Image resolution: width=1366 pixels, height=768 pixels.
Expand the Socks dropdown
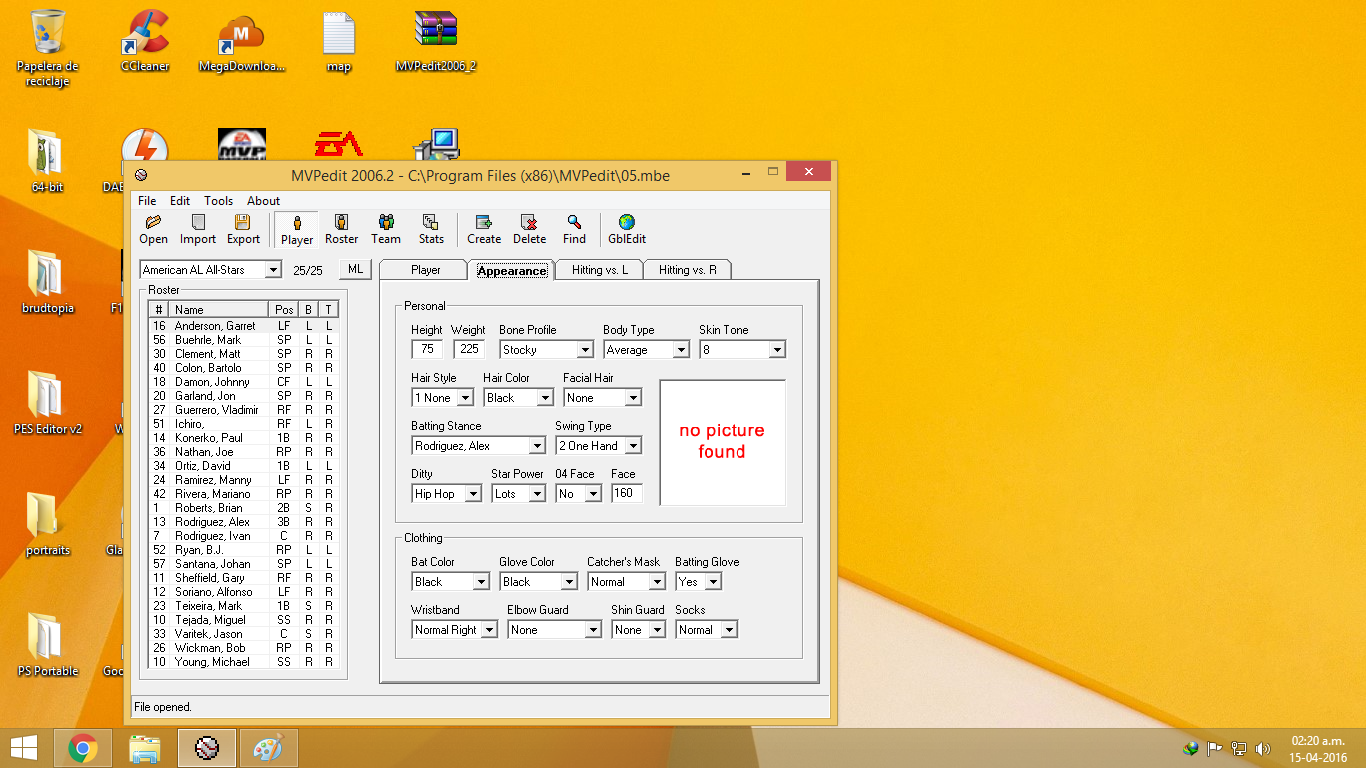729,630
